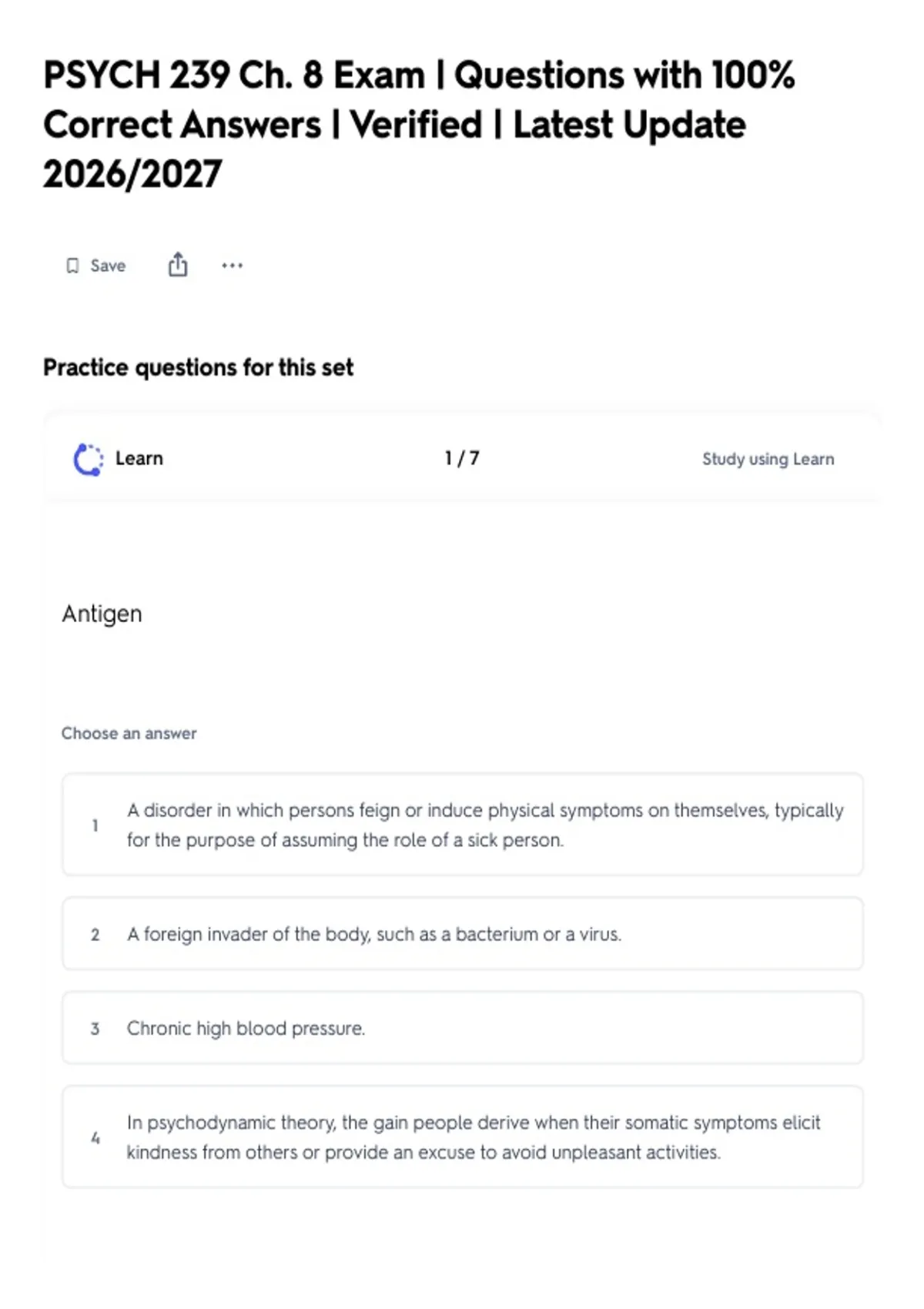Click the number 3 badge on third answer
Viewport: 924px width, 1309px height.
tap(95, 1029)
